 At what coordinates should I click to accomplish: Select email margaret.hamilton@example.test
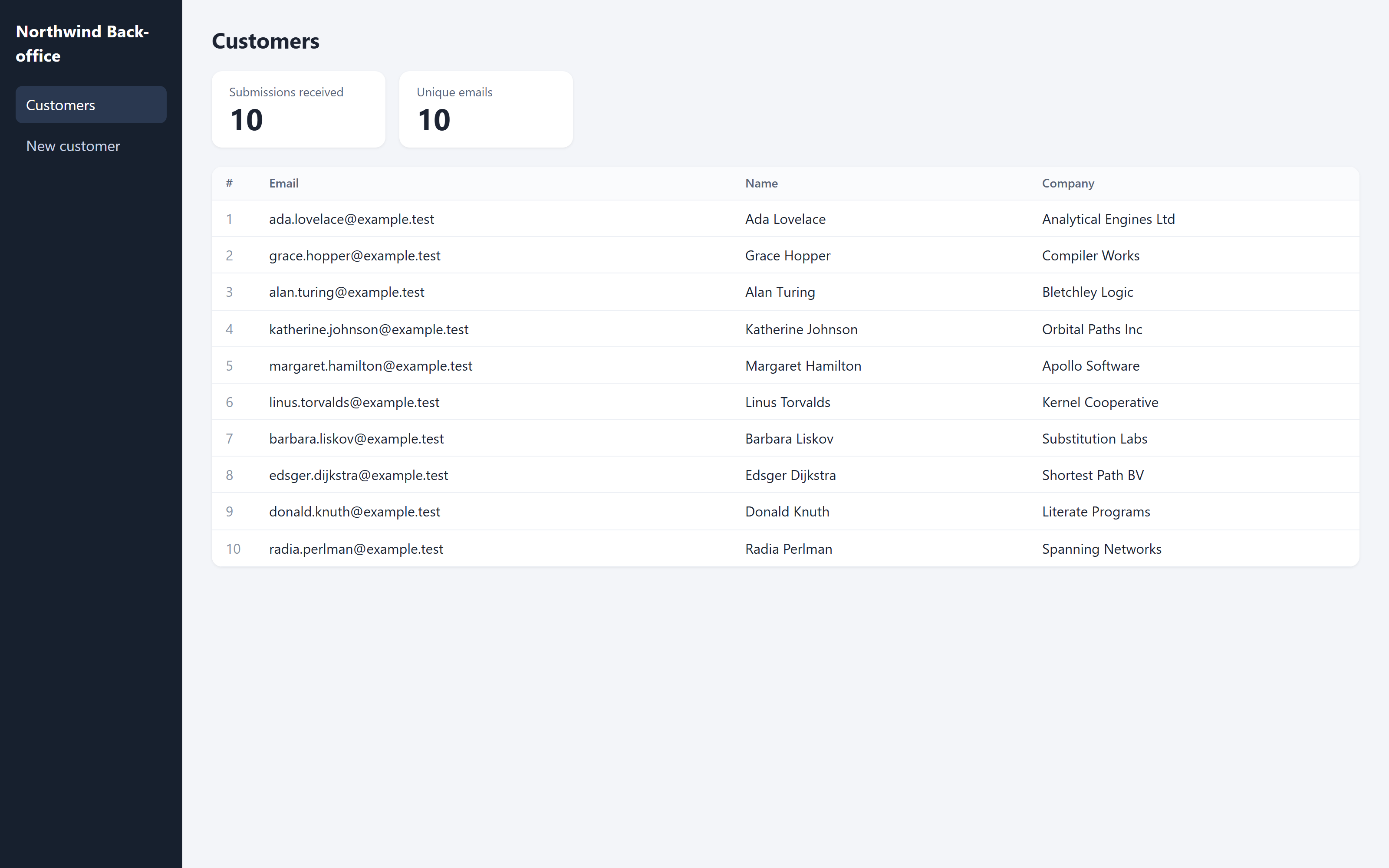[371, 366]
